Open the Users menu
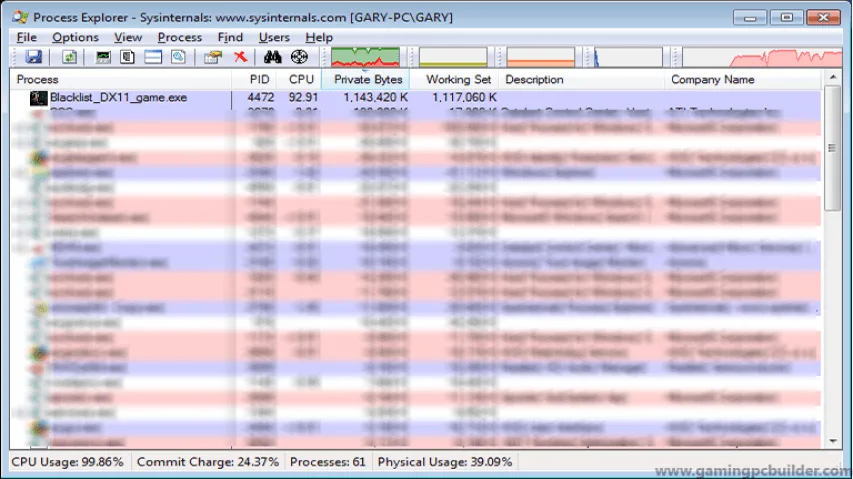Image resolution: width=853 pixels, height=479 pixels. click(274, 38)
